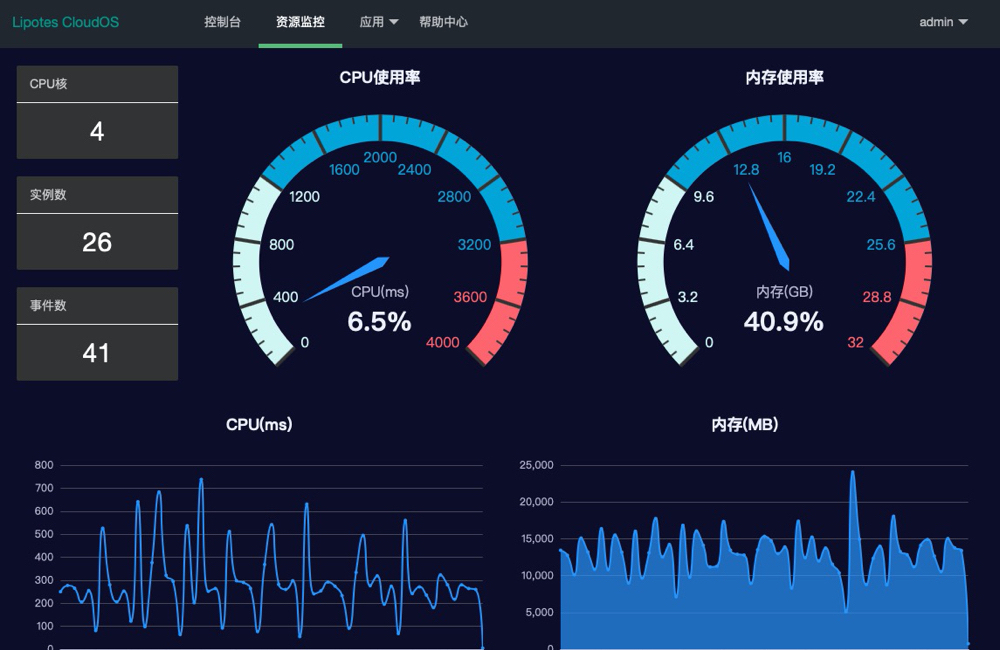Image resolution: width=1000 pixels, height=650 pixels.
Task: Click the 40.9% memory usage reading
Action: coord(784,321)
